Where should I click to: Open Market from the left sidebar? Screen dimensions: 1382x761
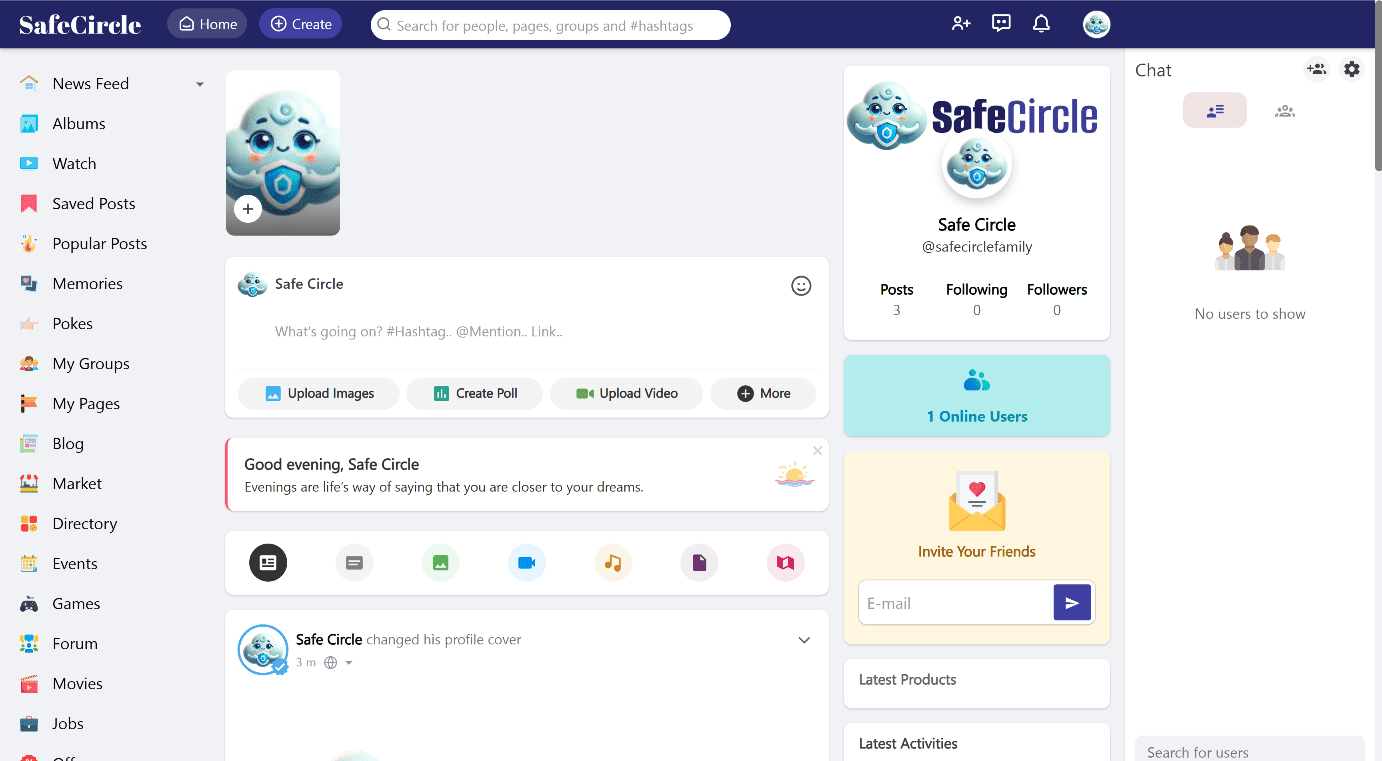(x=77, y=484)
